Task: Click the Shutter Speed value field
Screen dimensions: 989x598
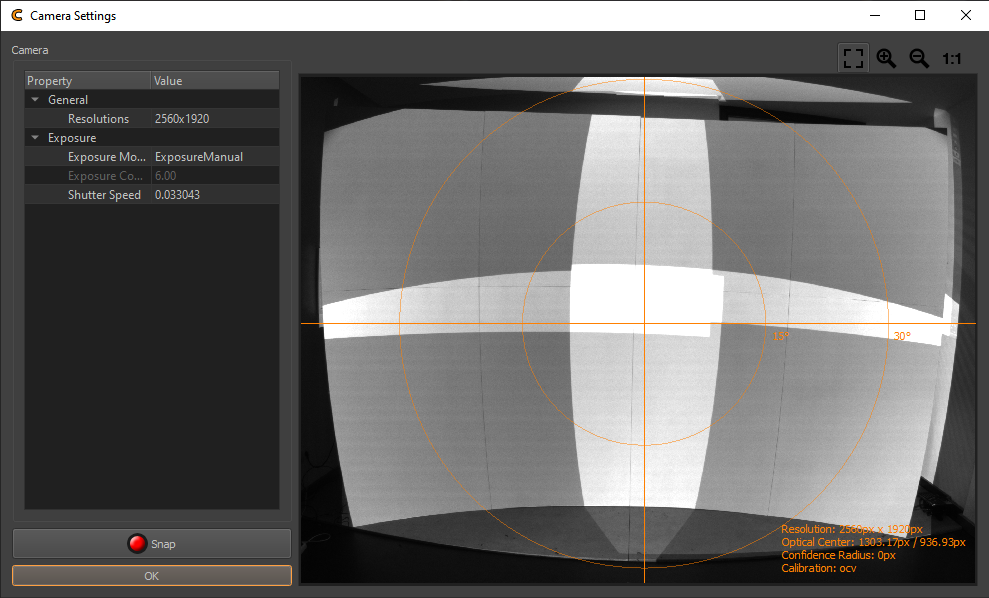Action: pyautogui.click(x=214, y=195)
